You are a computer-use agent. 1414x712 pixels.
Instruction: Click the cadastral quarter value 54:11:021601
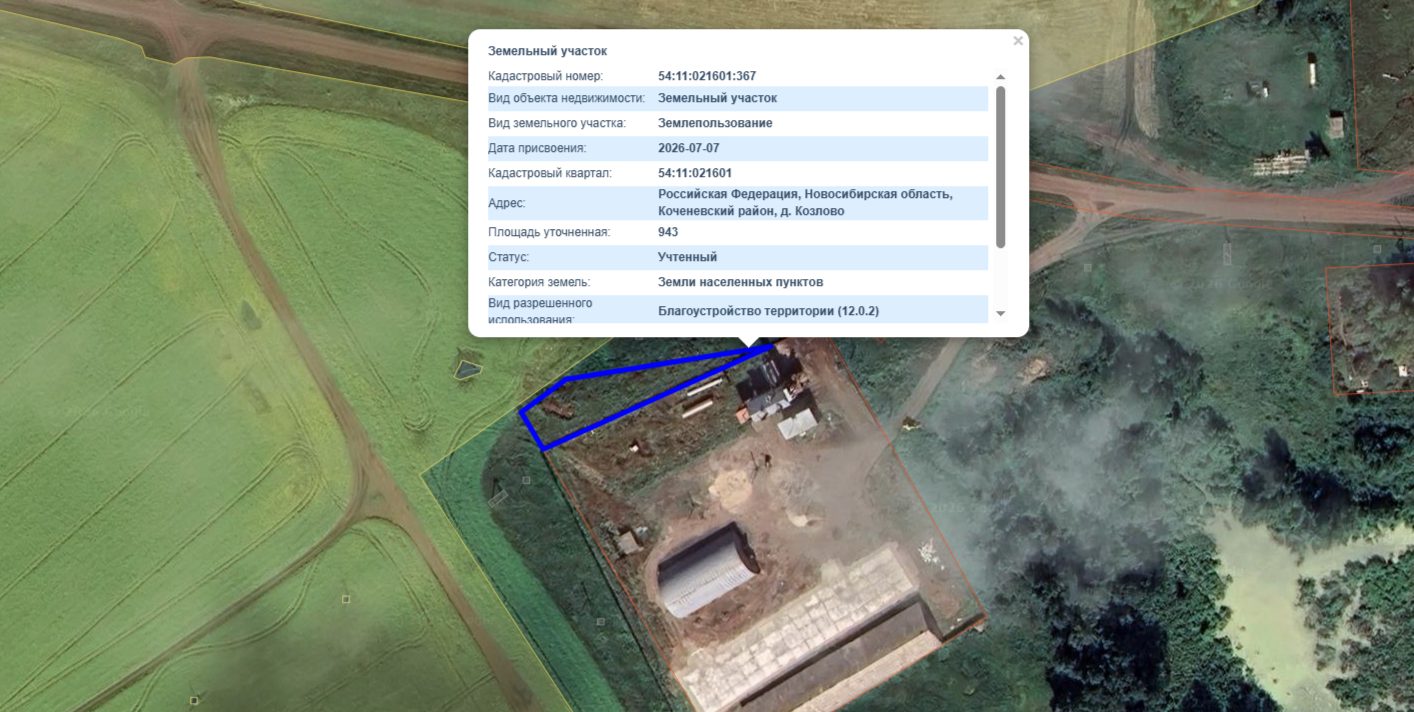click(695, 173)
